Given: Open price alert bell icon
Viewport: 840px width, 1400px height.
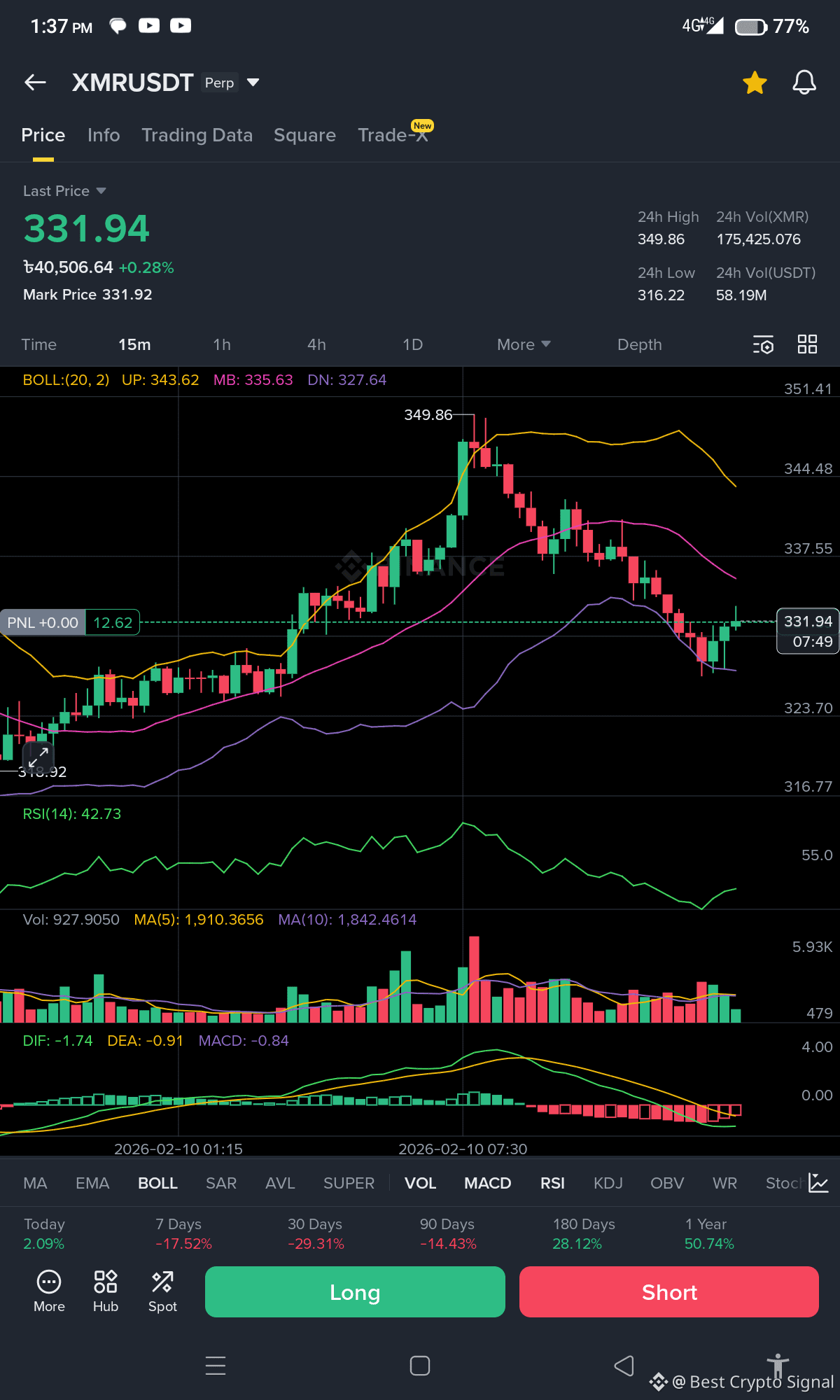Looking at the screenshot, I should 804,83.
